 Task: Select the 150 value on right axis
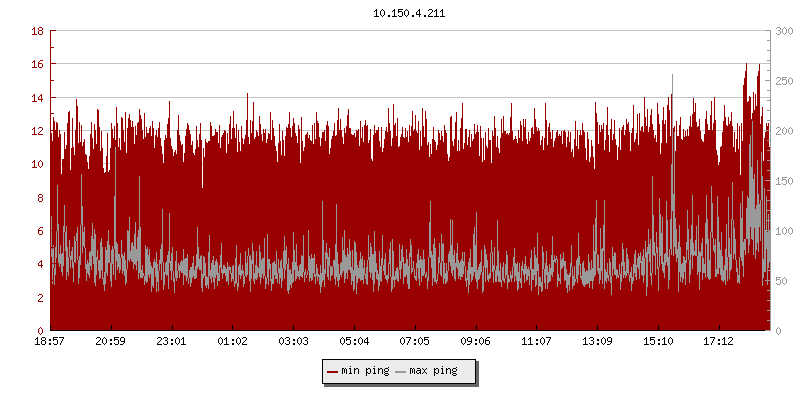pos(783,181)
